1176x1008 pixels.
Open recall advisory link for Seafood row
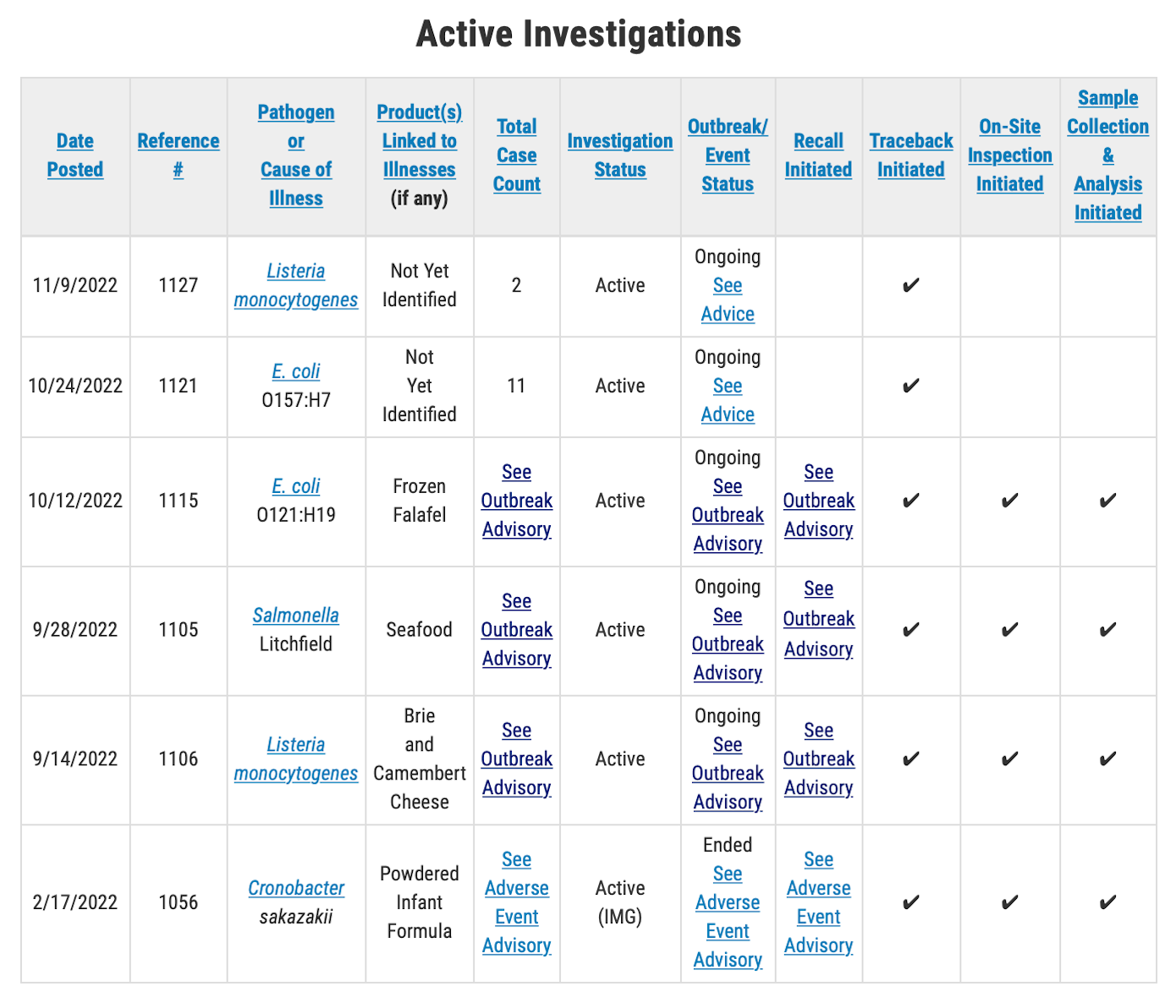pos(817,619)
